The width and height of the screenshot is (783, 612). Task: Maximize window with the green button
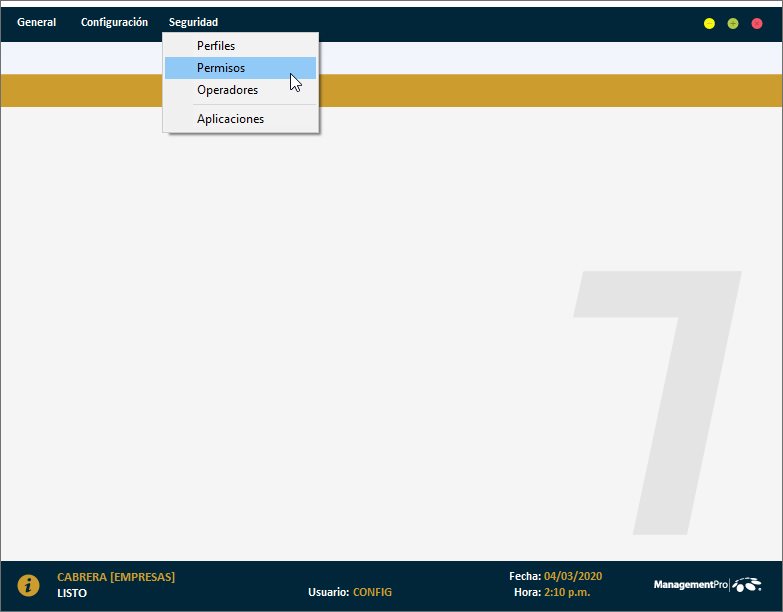[x=733, y=23]
